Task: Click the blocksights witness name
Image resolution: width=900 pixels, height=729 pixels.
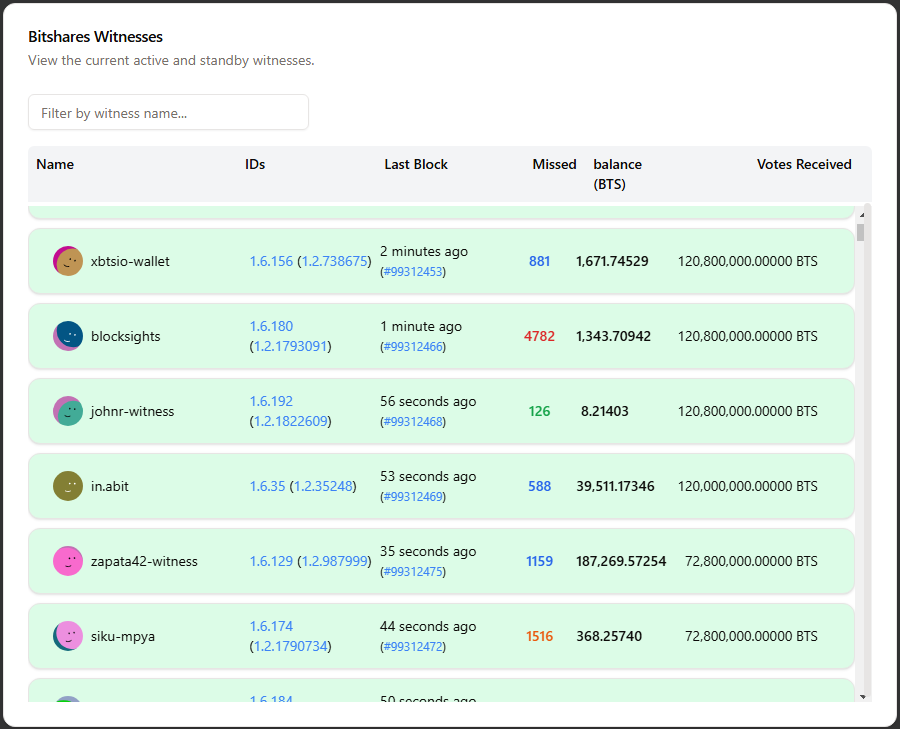Action: tap(126, 336)
